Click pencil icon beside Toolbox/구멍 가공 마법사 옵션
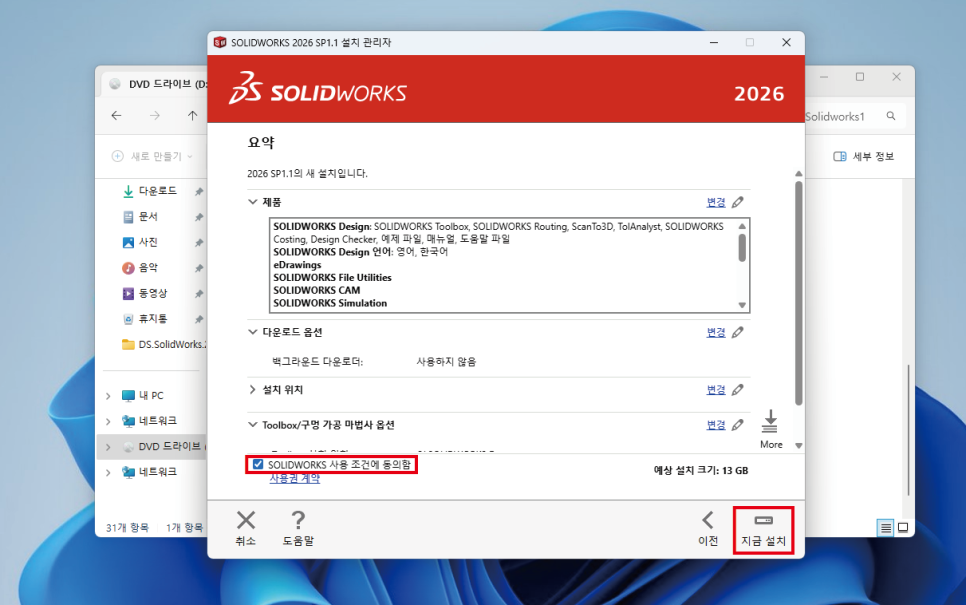Viewport: 966px width, 605px height. point(737,425)
